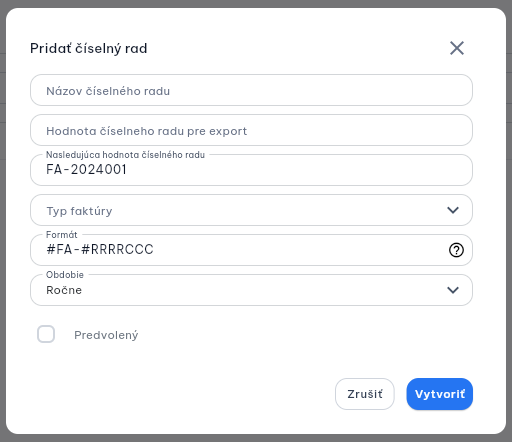Screen dimensions: 512x442
Task: Place cursor on the #FA-#RRRRCCC text
Action: coord(100,249)
